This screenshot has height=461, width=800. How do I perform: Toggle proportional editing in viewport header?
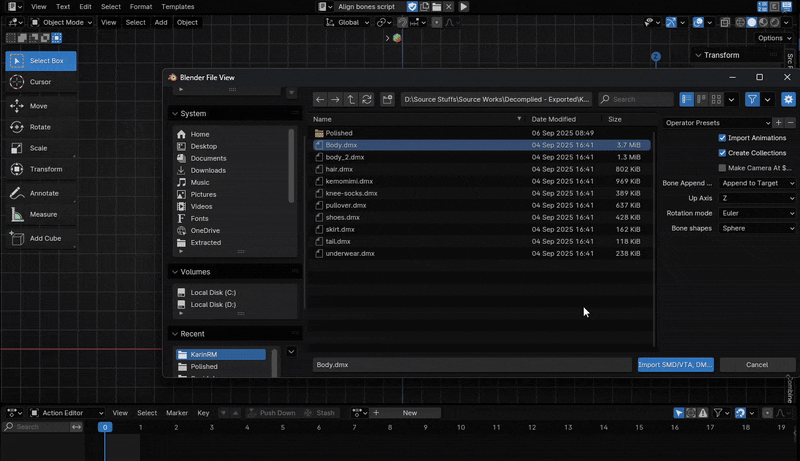pyautogui.click(x=437, y=22)
